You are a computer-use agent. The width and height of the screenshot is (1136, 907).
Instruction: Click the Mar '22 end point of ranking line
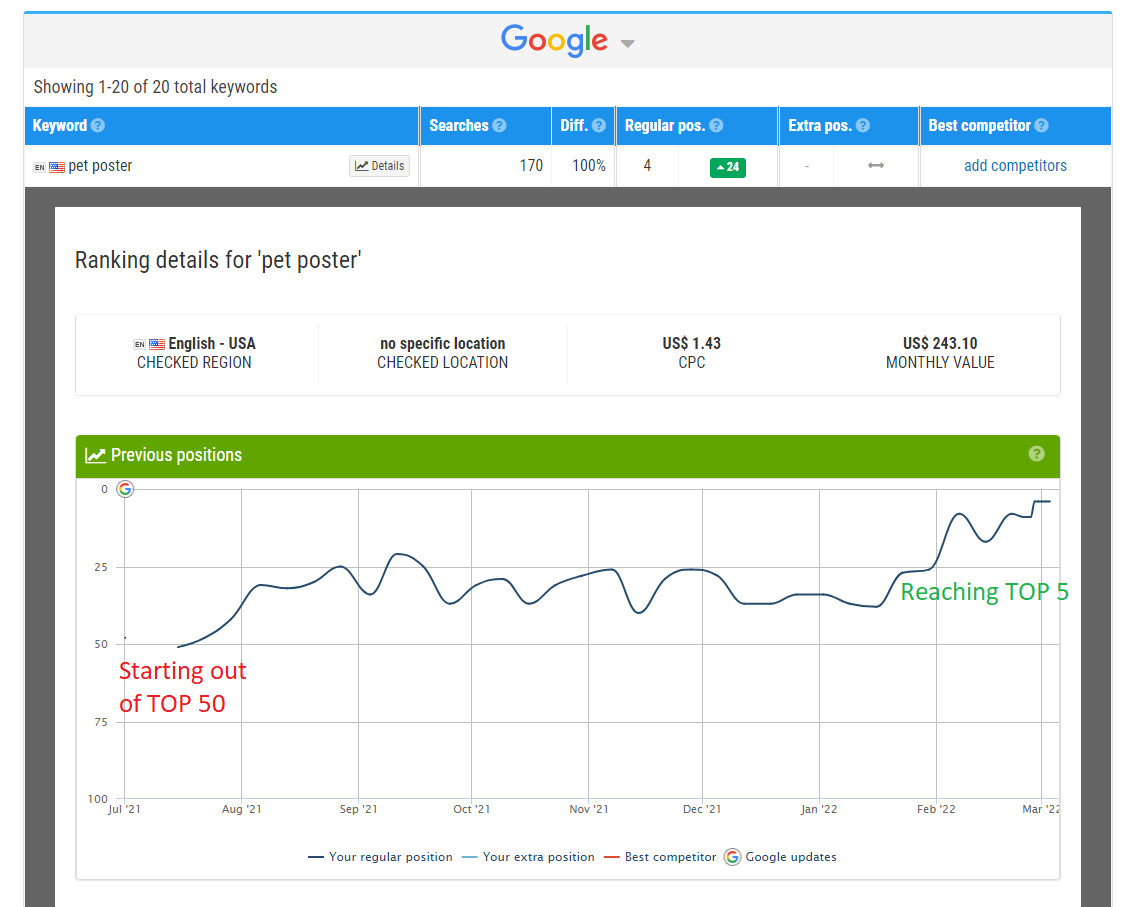[1048, 501]
